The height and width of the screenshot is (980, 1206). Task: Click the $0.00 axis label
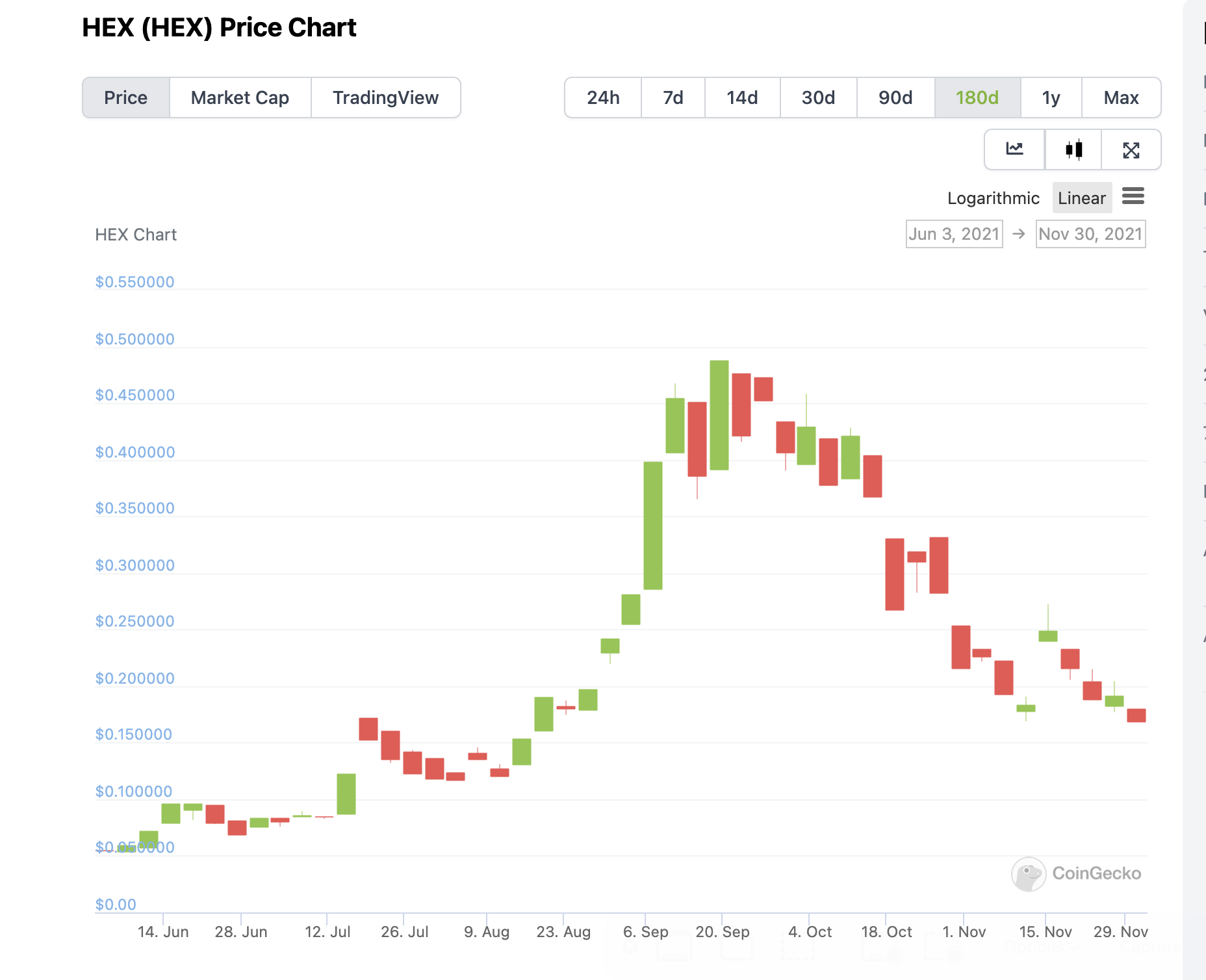point(116,905)
